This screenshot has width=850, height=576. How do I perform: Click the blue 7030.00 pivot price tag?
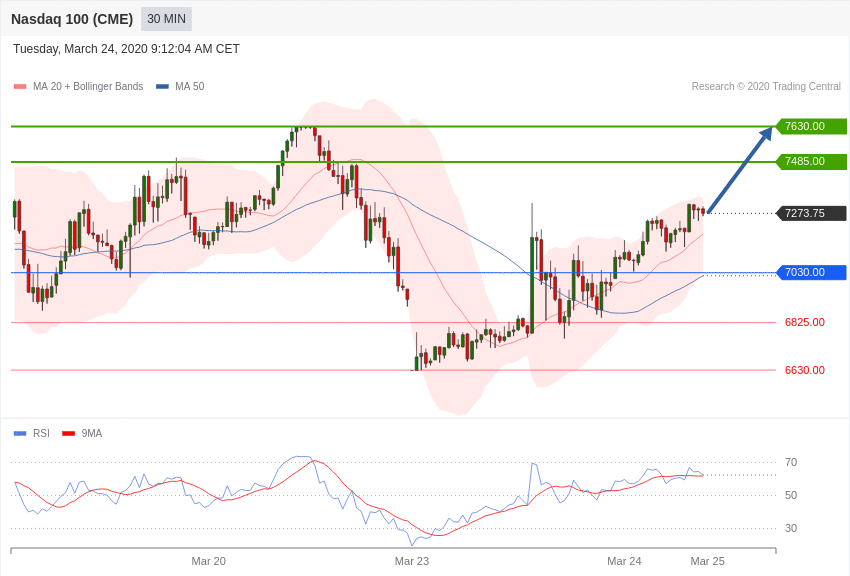(x=812, y=272)
